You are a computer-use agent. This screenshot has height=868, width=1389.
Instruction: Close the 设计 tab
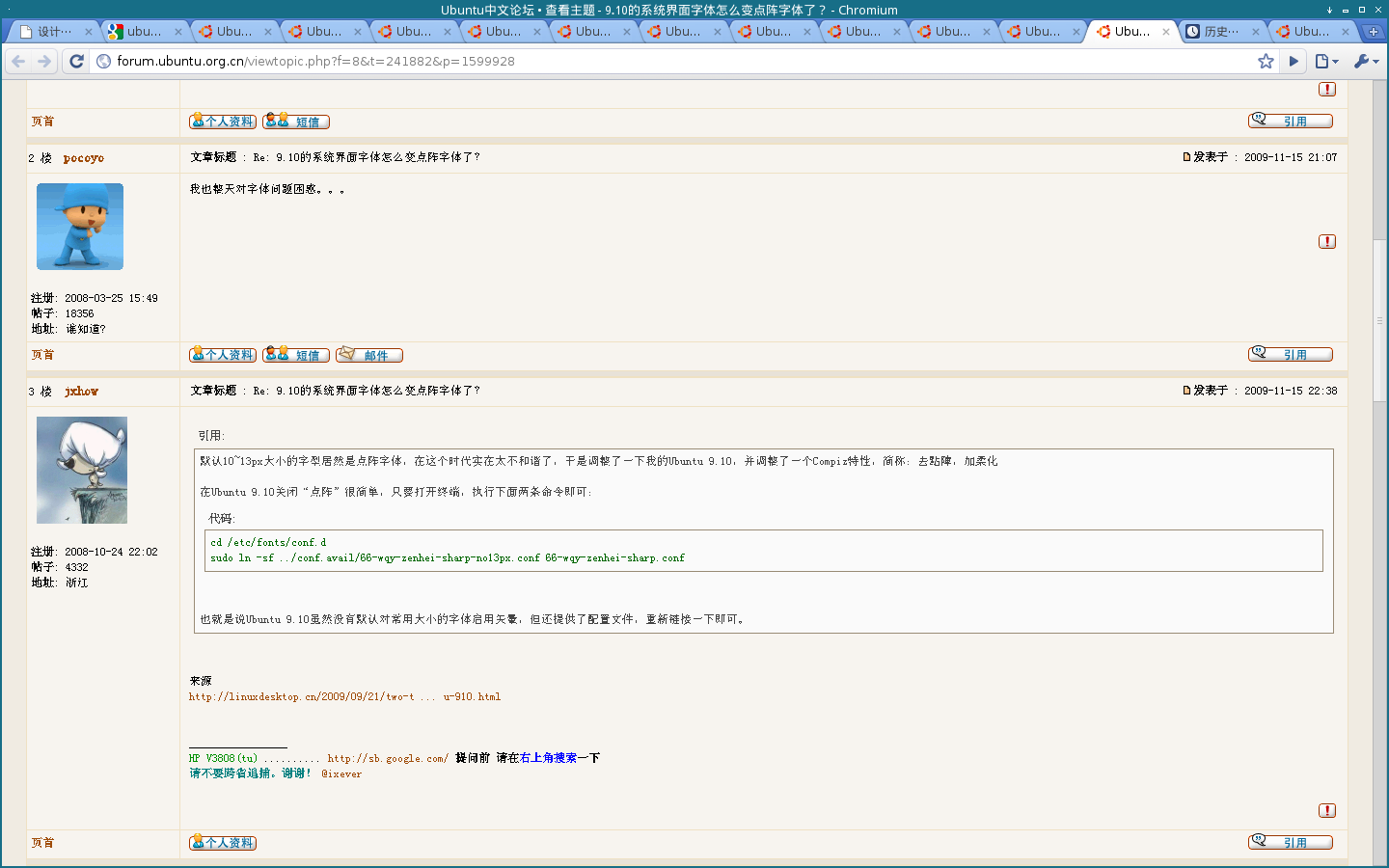(x=89, y=32)
